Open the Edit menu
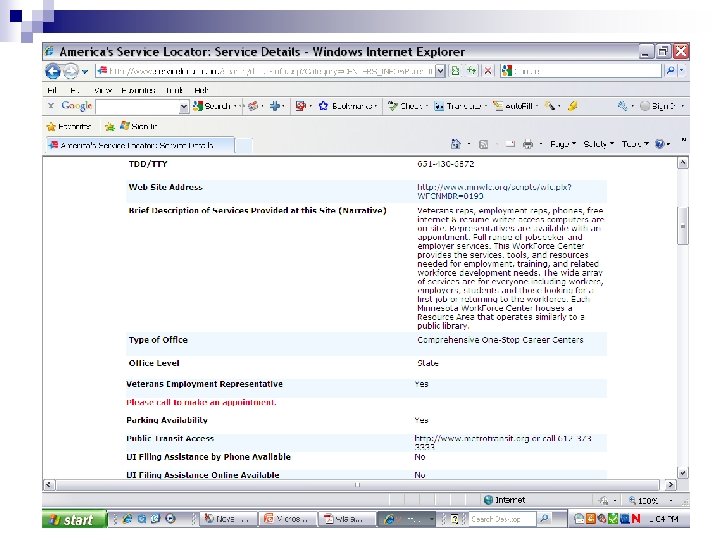 pyautogui.click(x=74, y=90)
